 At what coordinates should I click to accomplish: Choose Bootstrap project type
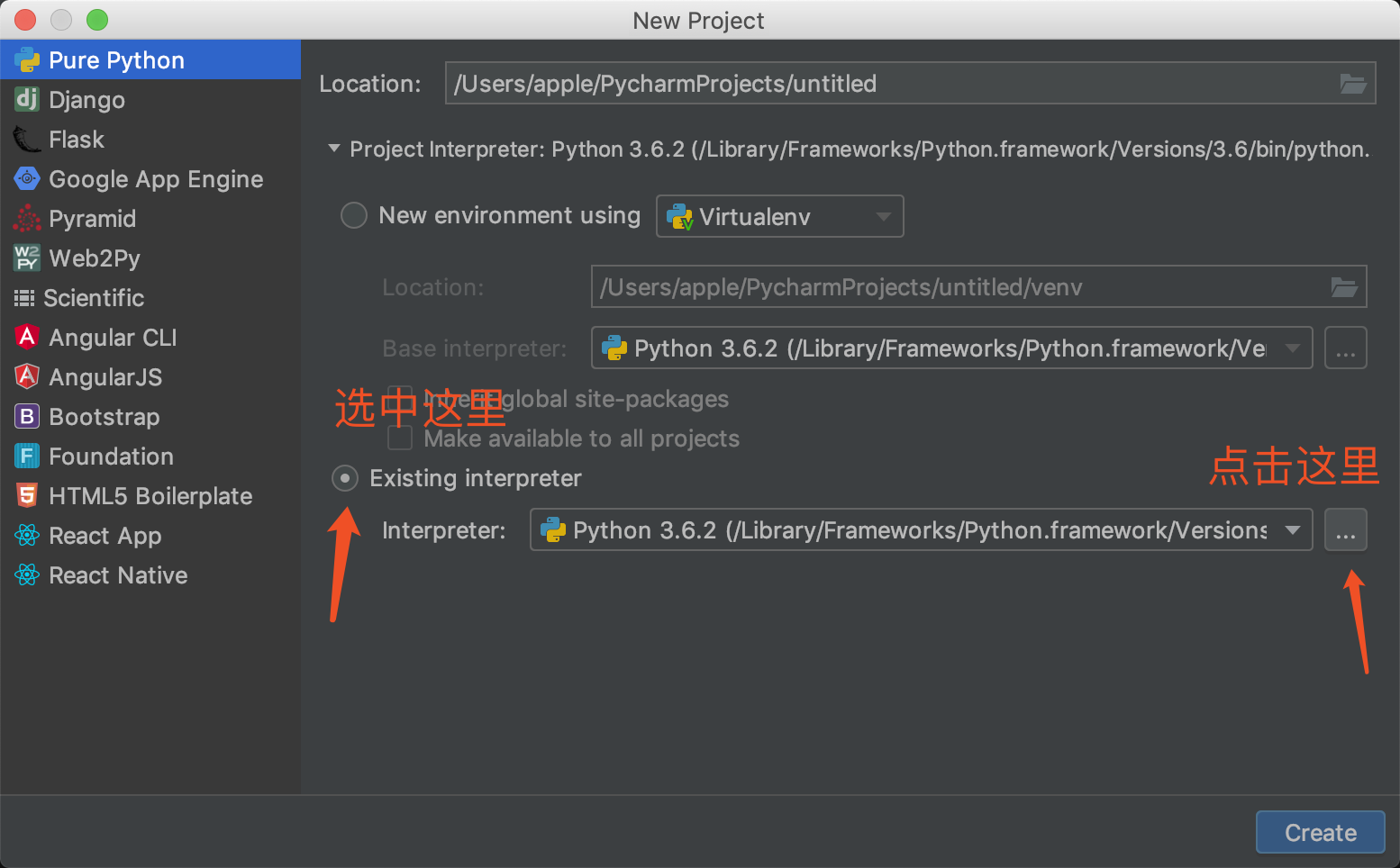coord(150,417)
